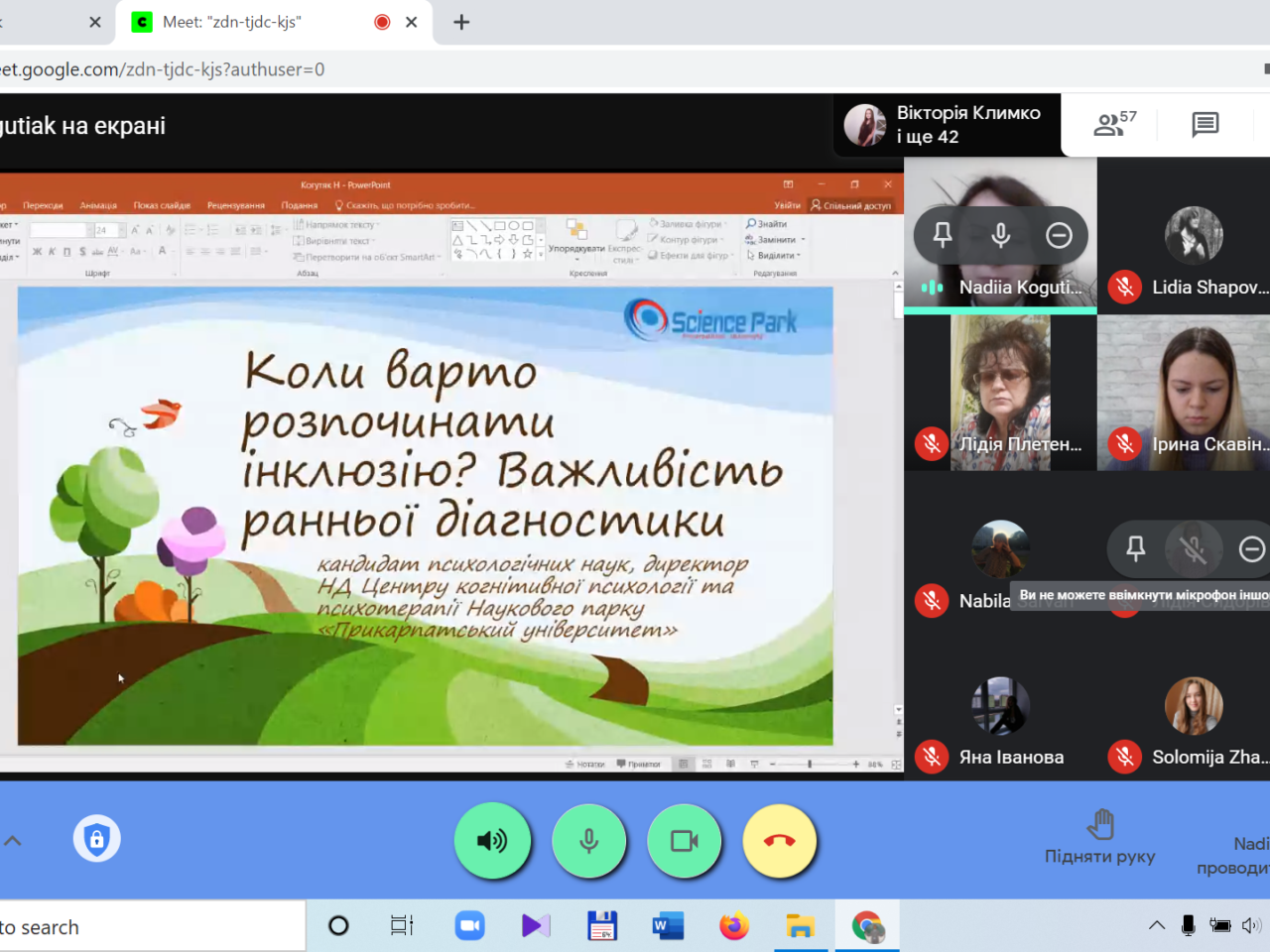The width and height of the screenshot is (1270, 952).
Task: Hang up with the red leave call button
Action: (779, 841)
